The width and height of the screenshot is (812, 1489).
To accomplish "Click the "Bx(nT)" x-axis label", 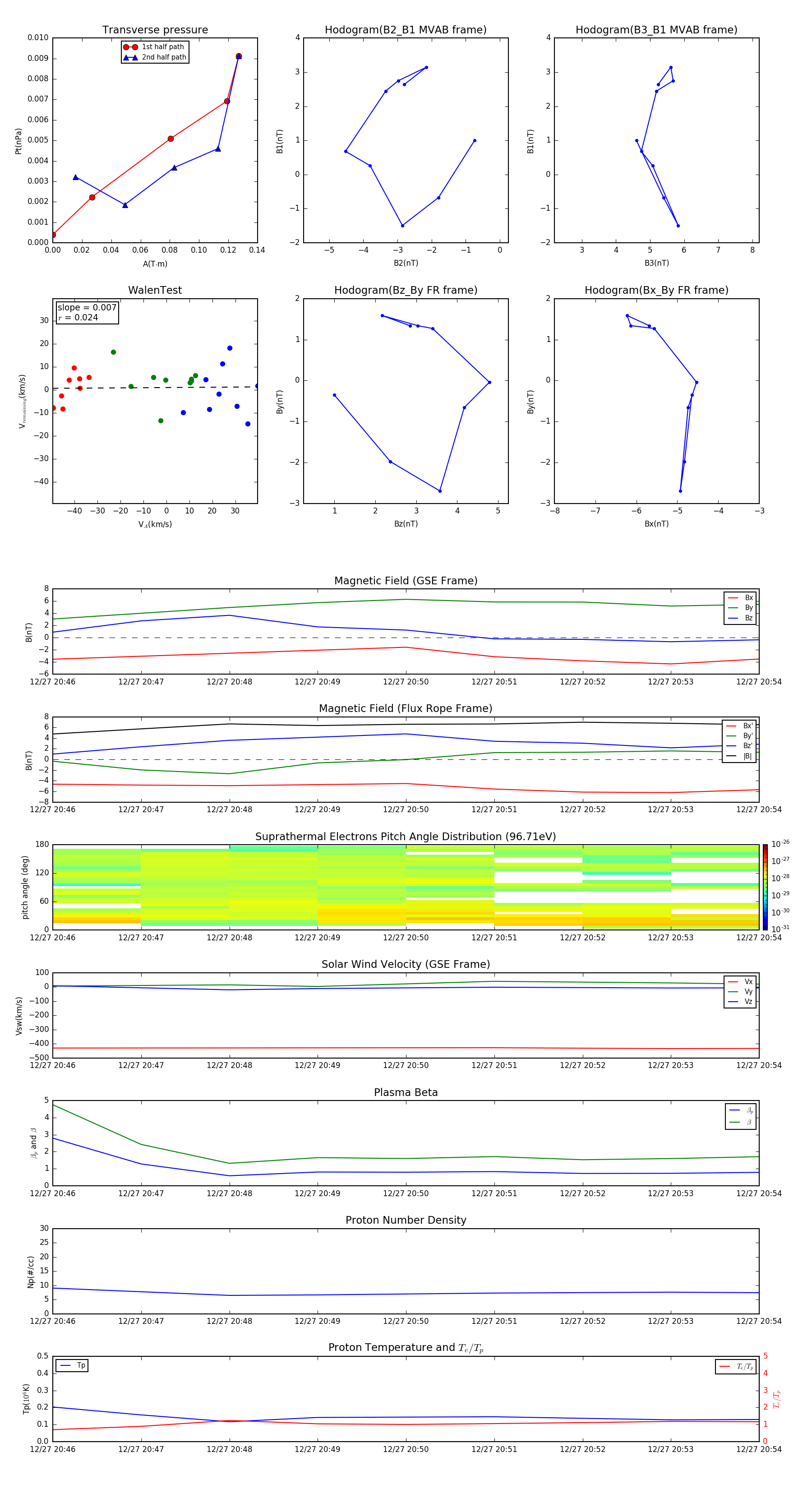I will 656,524.
